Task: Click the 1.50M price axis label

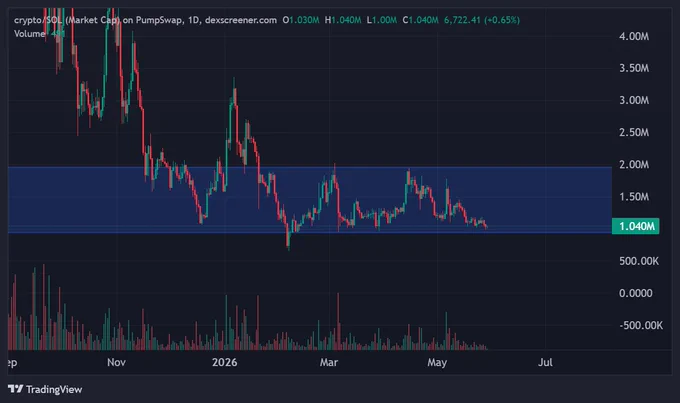Action: [634, 197]
